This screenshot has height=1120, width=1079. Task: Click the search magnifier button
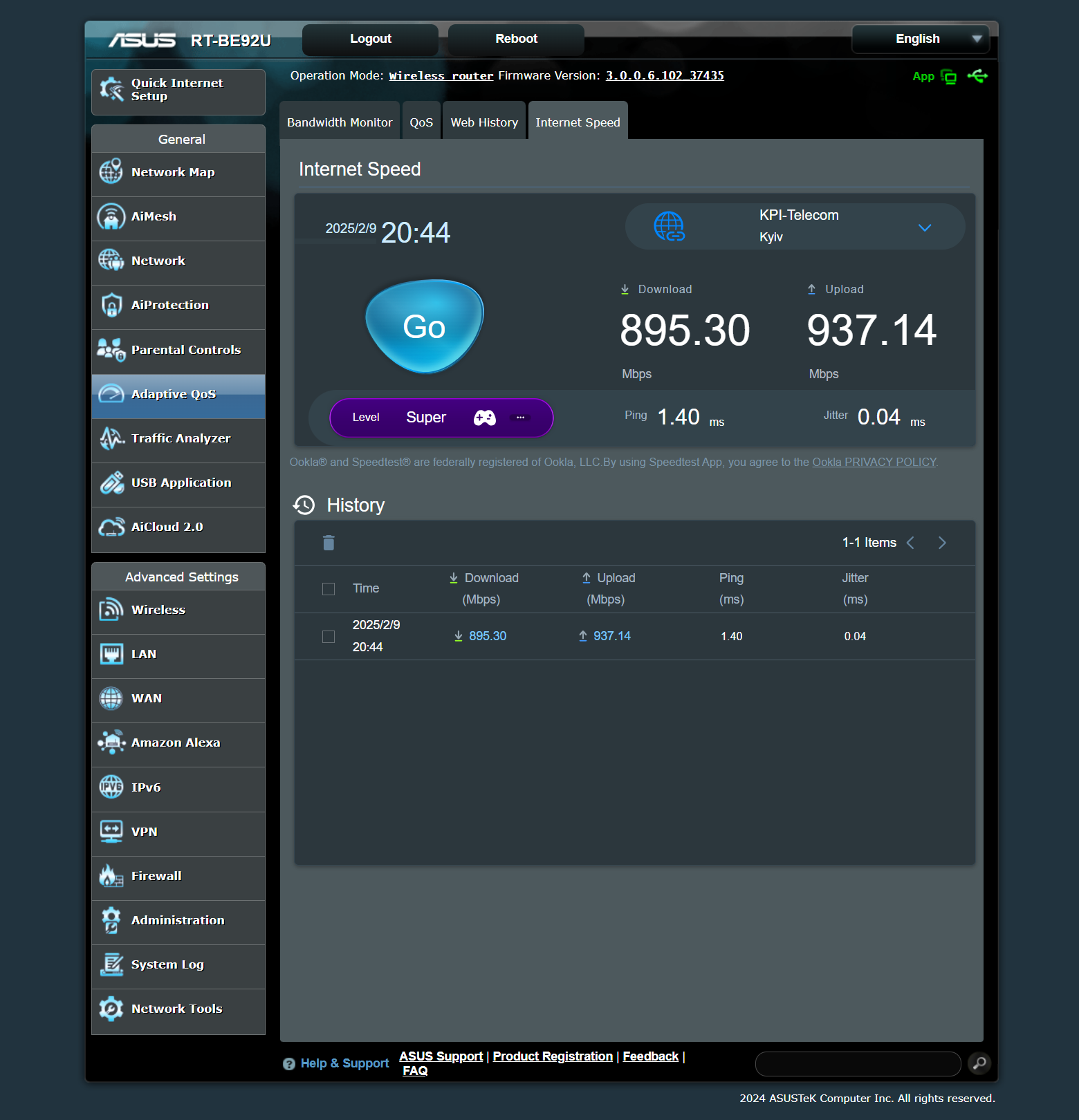(x=979, y=1063)
